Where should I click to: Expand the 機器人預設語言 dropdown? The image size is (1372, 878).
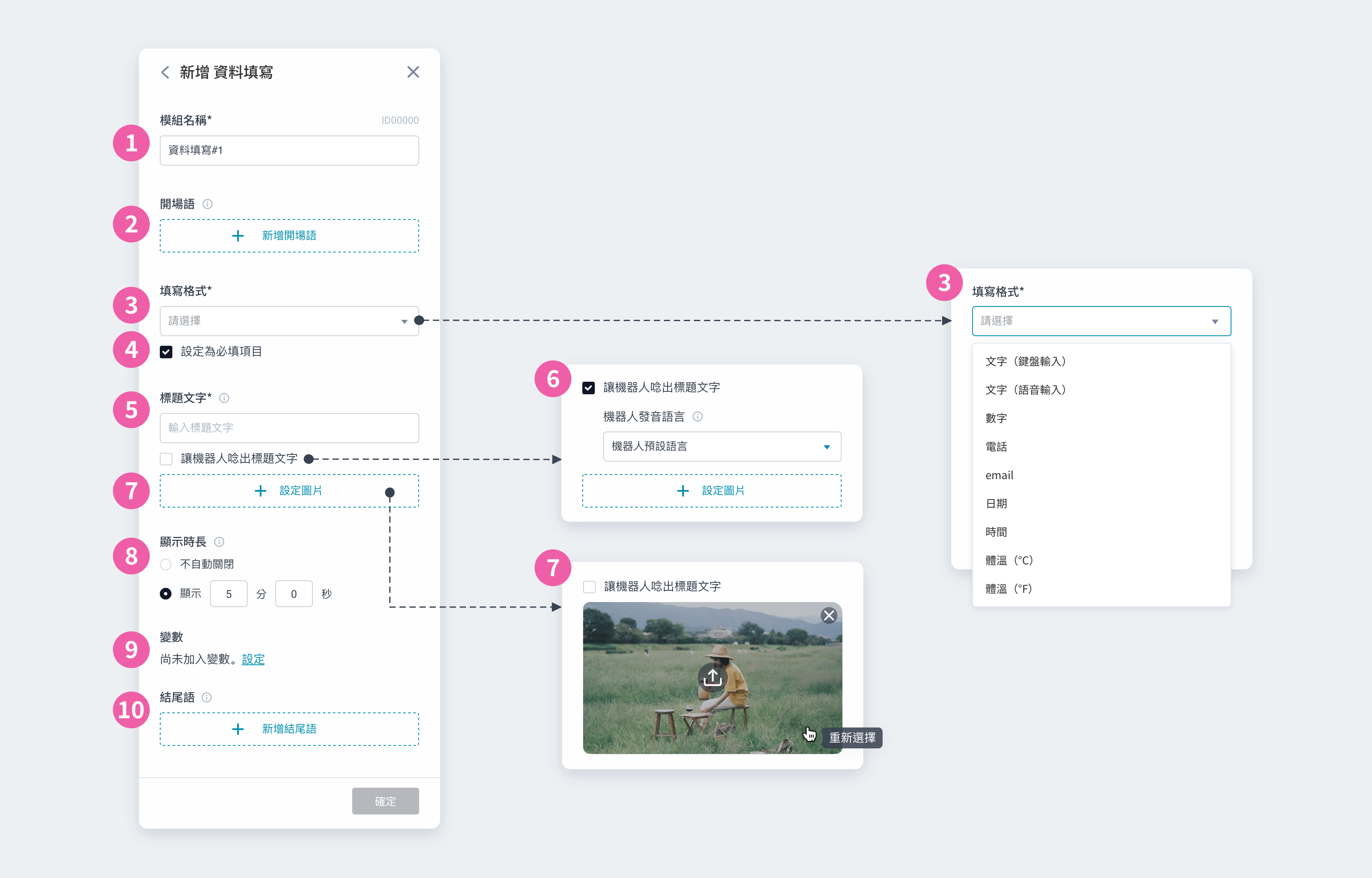[x=722, y=447]
